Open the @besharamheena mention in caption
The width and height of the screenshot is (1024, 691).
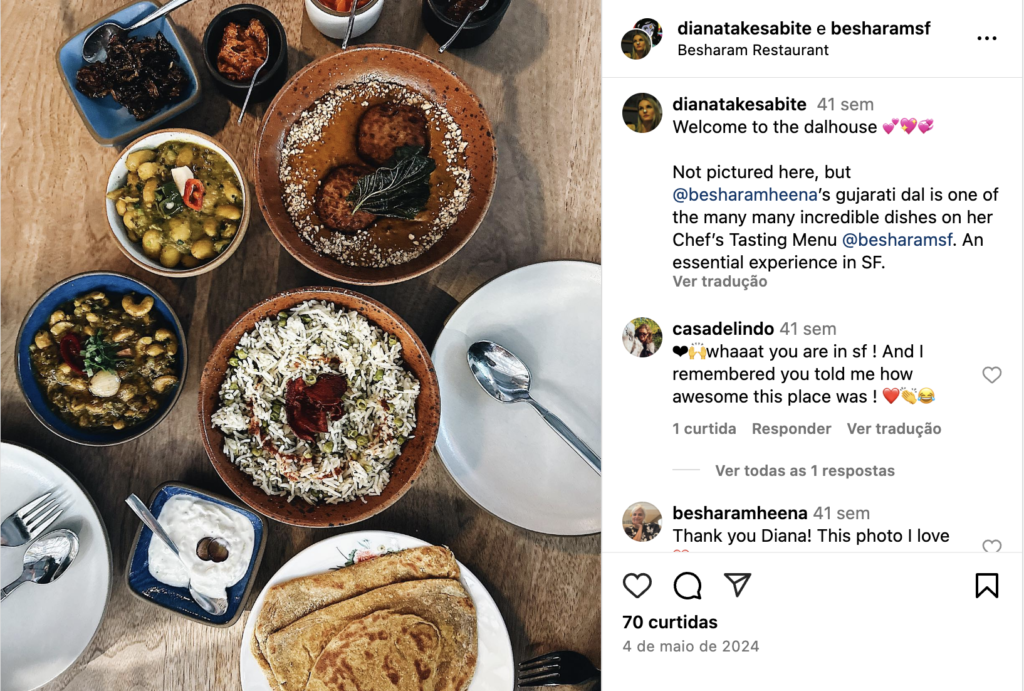[x=744, y=195]
